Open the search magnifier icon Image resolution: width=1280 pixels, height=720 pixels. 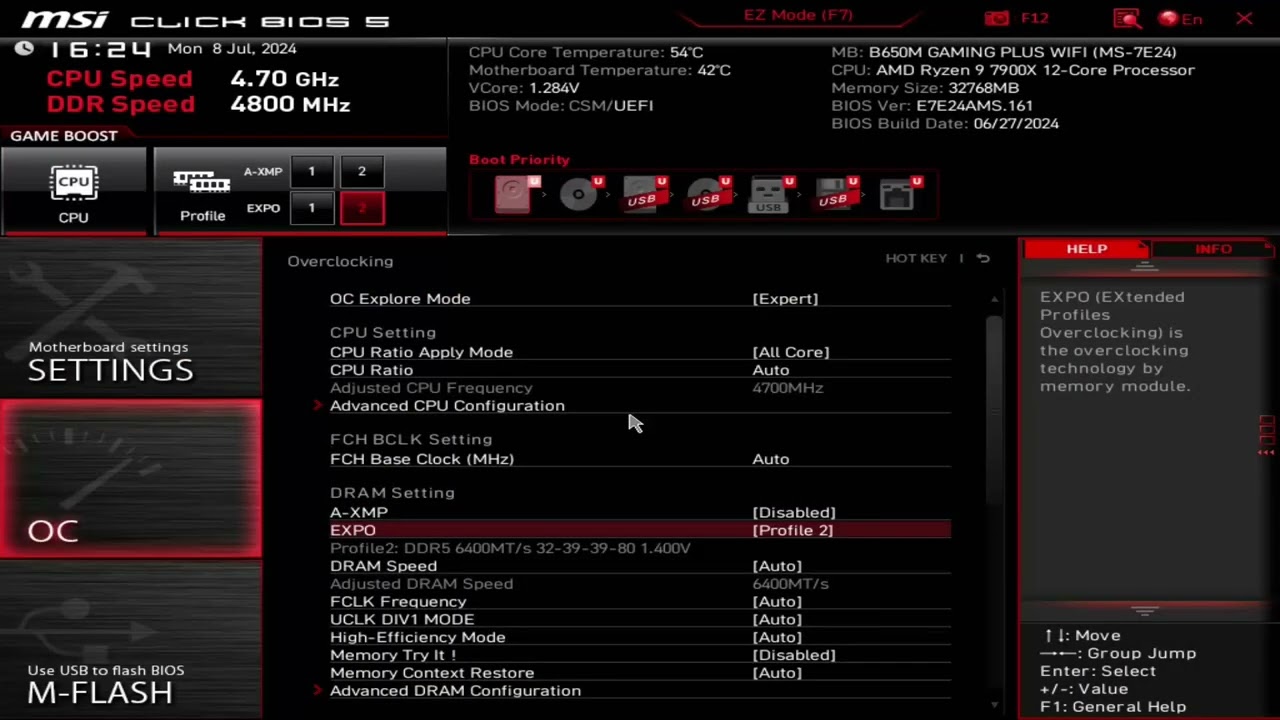click(x=1126, y=18)
